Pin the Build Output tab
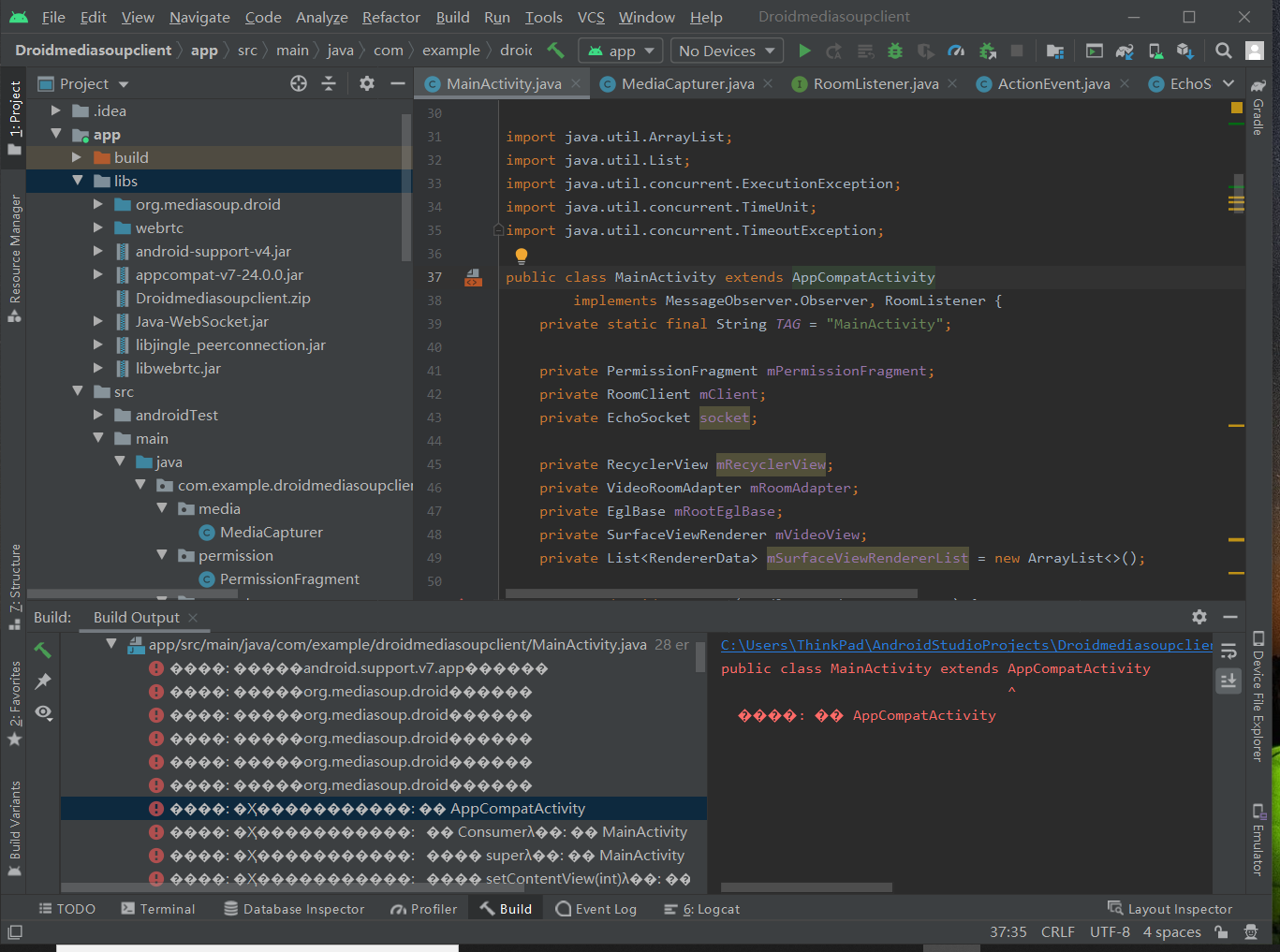 [x=42, y=681]
